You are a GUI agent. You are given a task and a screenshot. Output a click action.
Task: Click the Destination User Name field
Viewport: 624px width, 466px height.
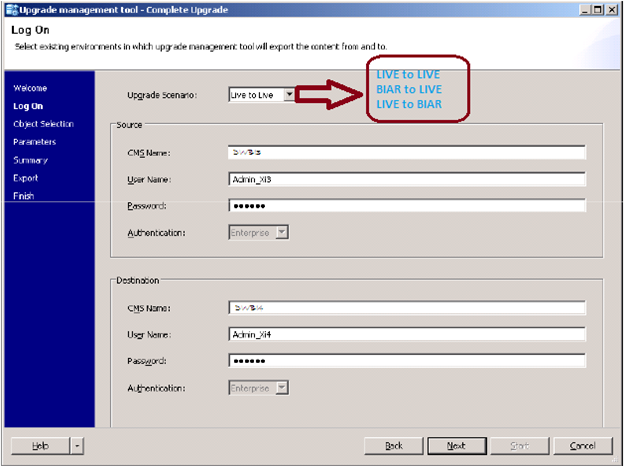click(x=406, y=335)
